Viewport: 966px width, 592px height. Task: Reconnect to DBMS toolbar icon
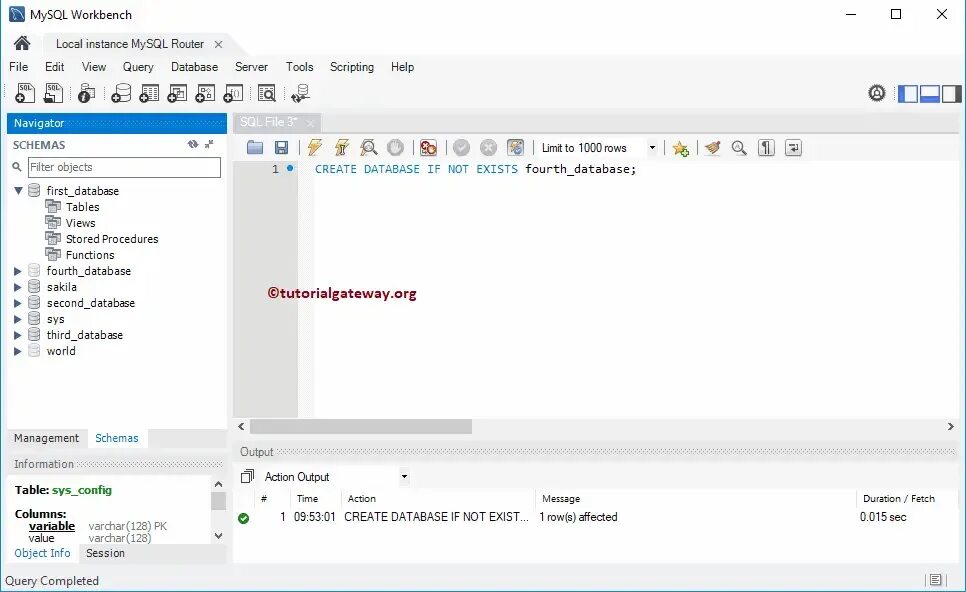[x=301, y=93]
